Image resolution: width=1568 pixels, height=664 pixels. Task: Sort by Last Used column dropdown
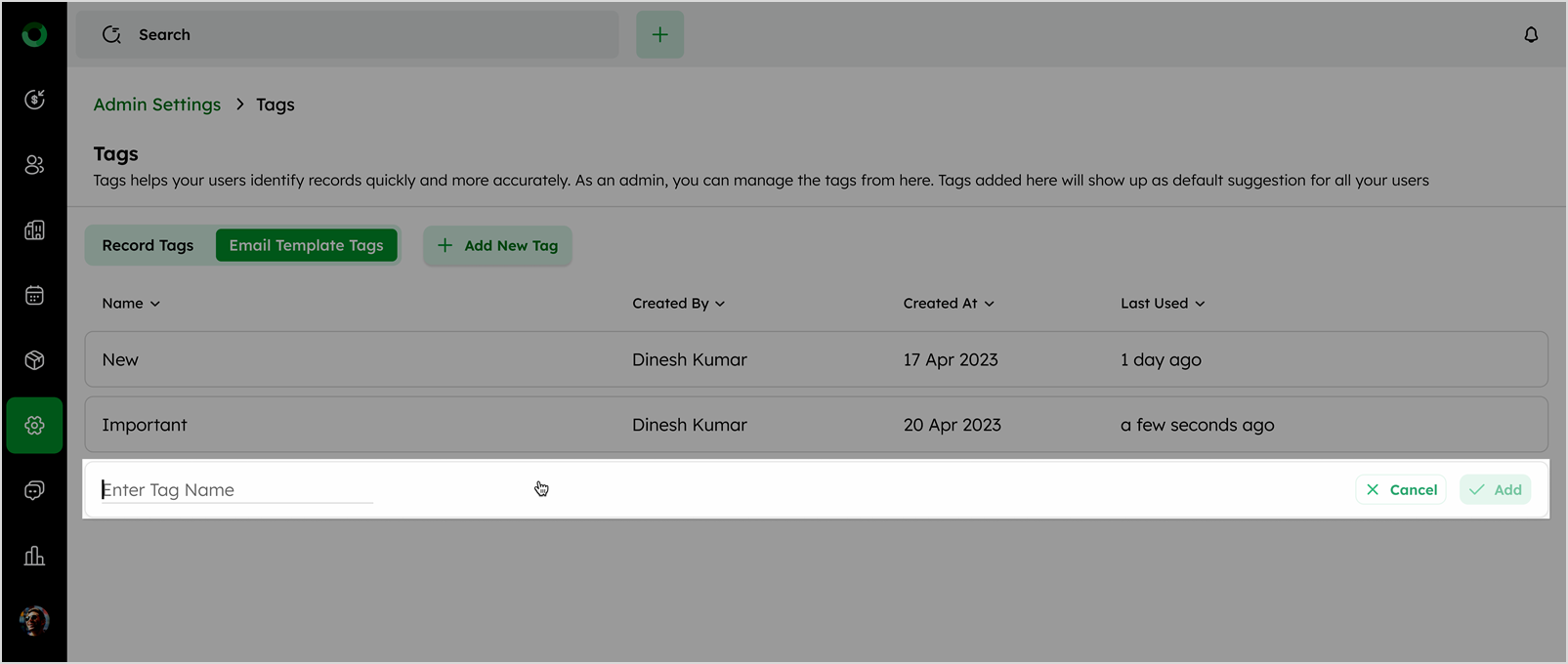tap(1163, 304)
